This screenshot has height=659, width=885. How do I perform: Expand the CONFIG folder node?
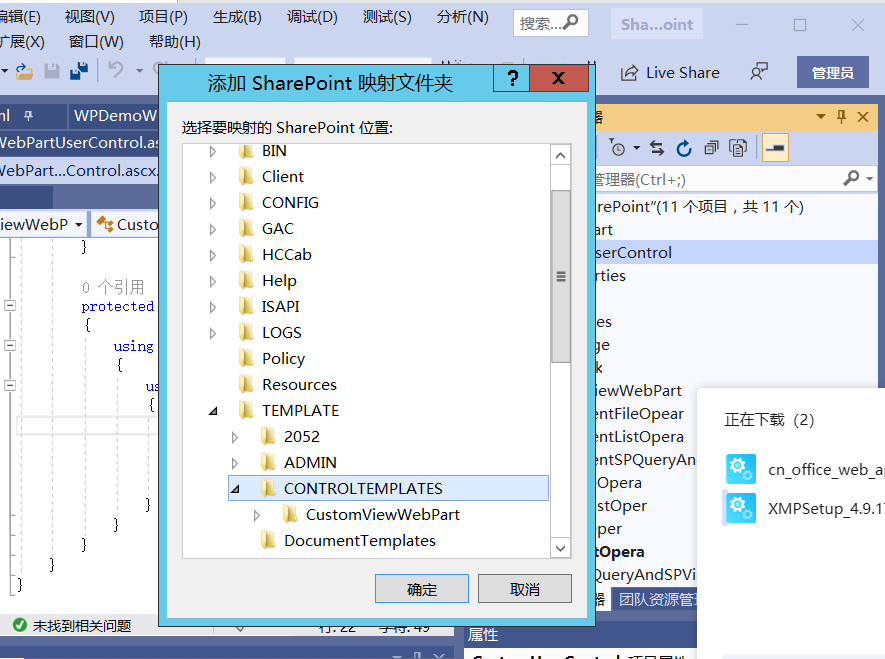click(213, 203)
